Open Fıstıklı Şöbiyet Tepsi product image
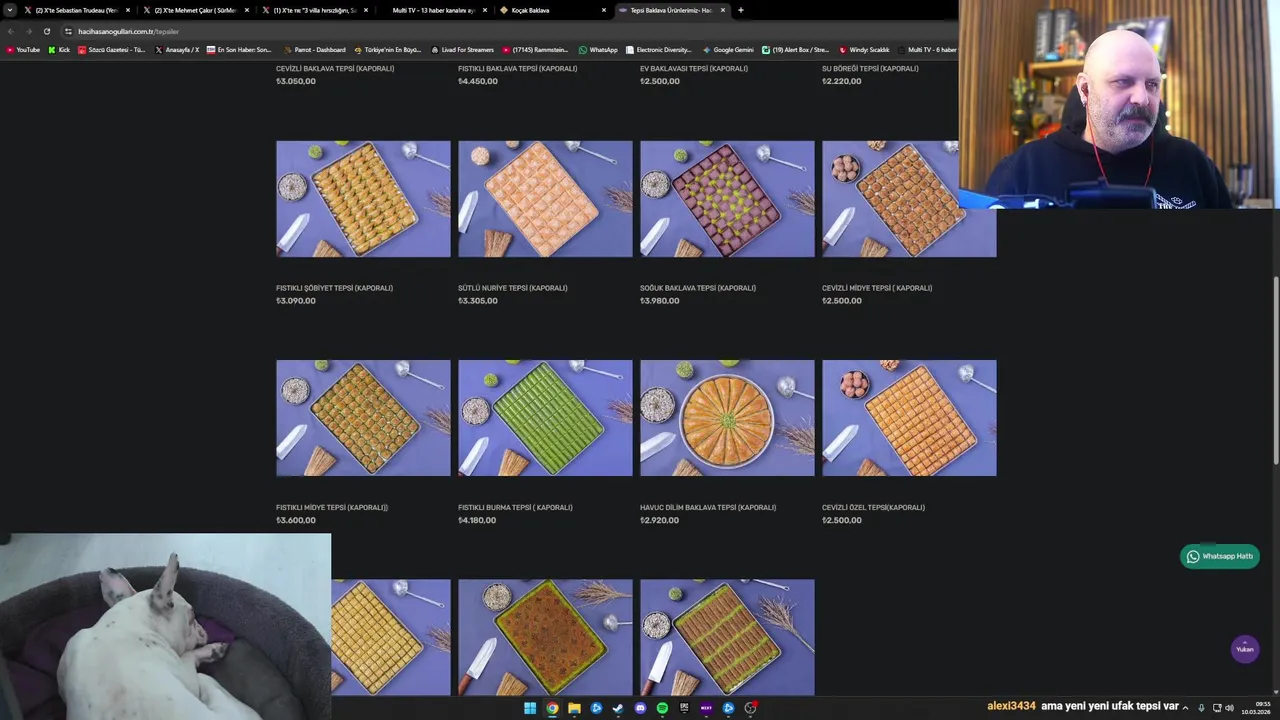The image size is (1280, 720). click(363, 199)
